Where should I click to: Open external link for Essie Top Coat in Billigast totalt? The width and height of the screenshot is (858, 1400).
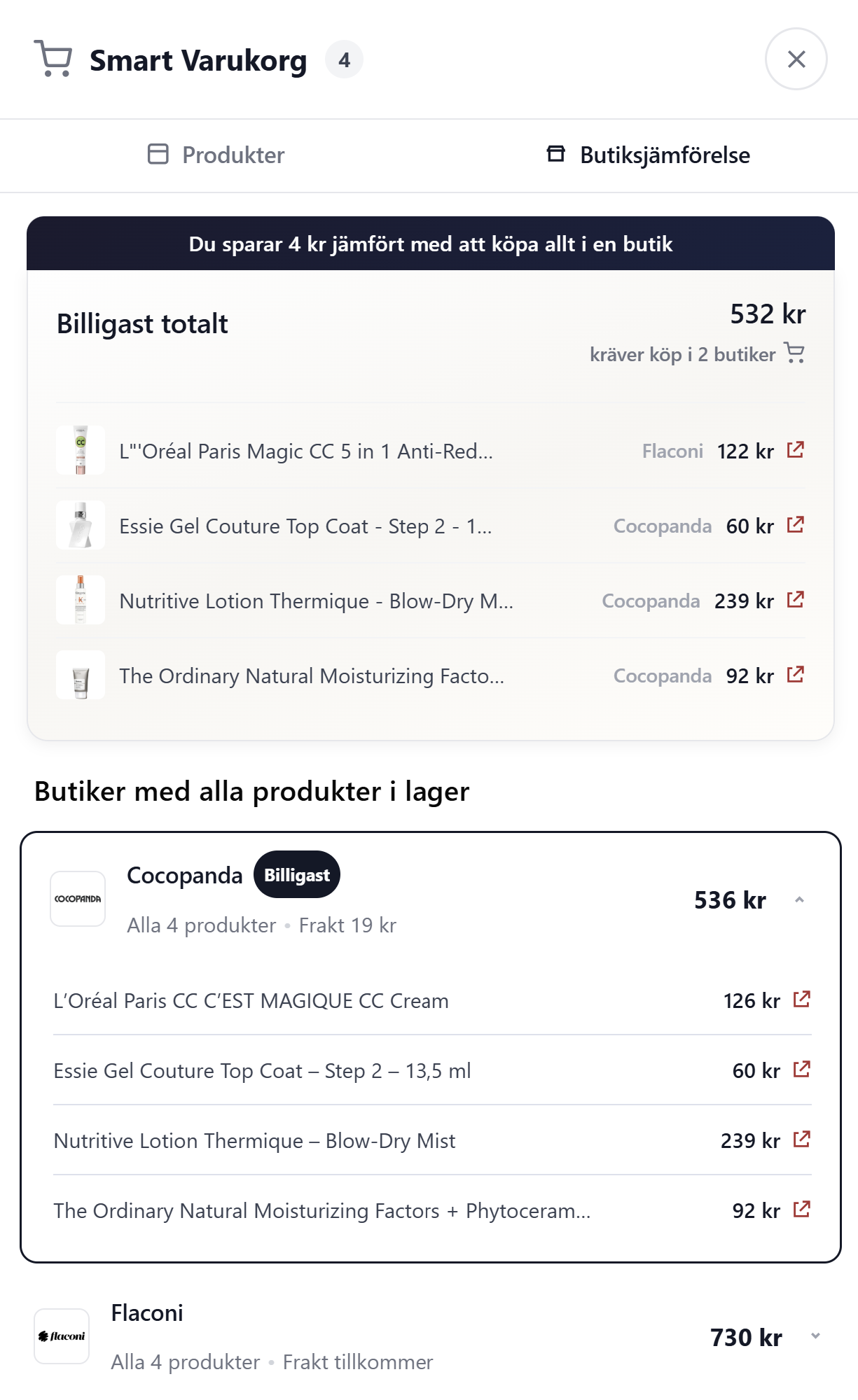(x=795, y=524)
